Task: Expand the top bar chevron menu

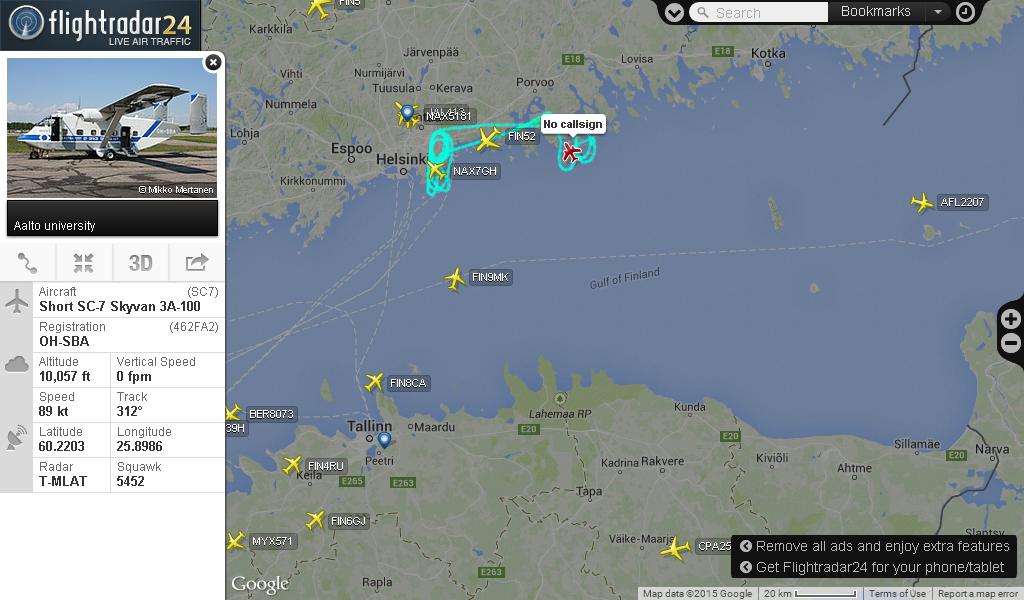Action: click(x=674, y=12)
